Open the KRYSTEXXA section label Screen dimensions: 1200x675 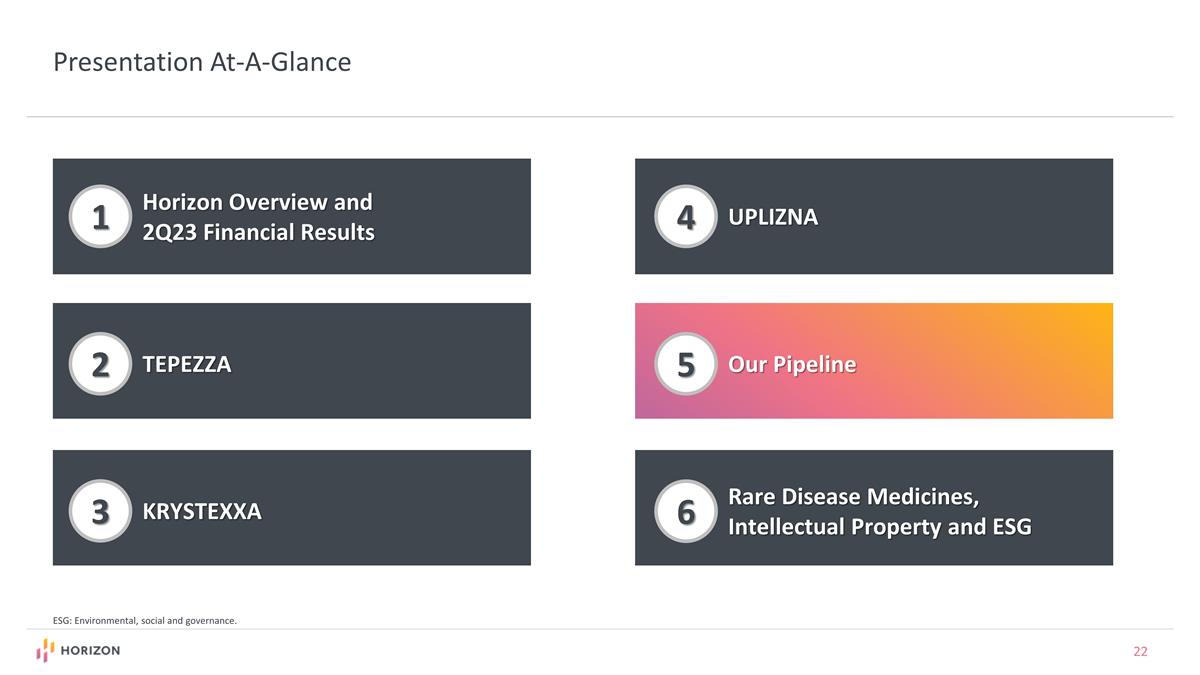(x=202, y=512)
